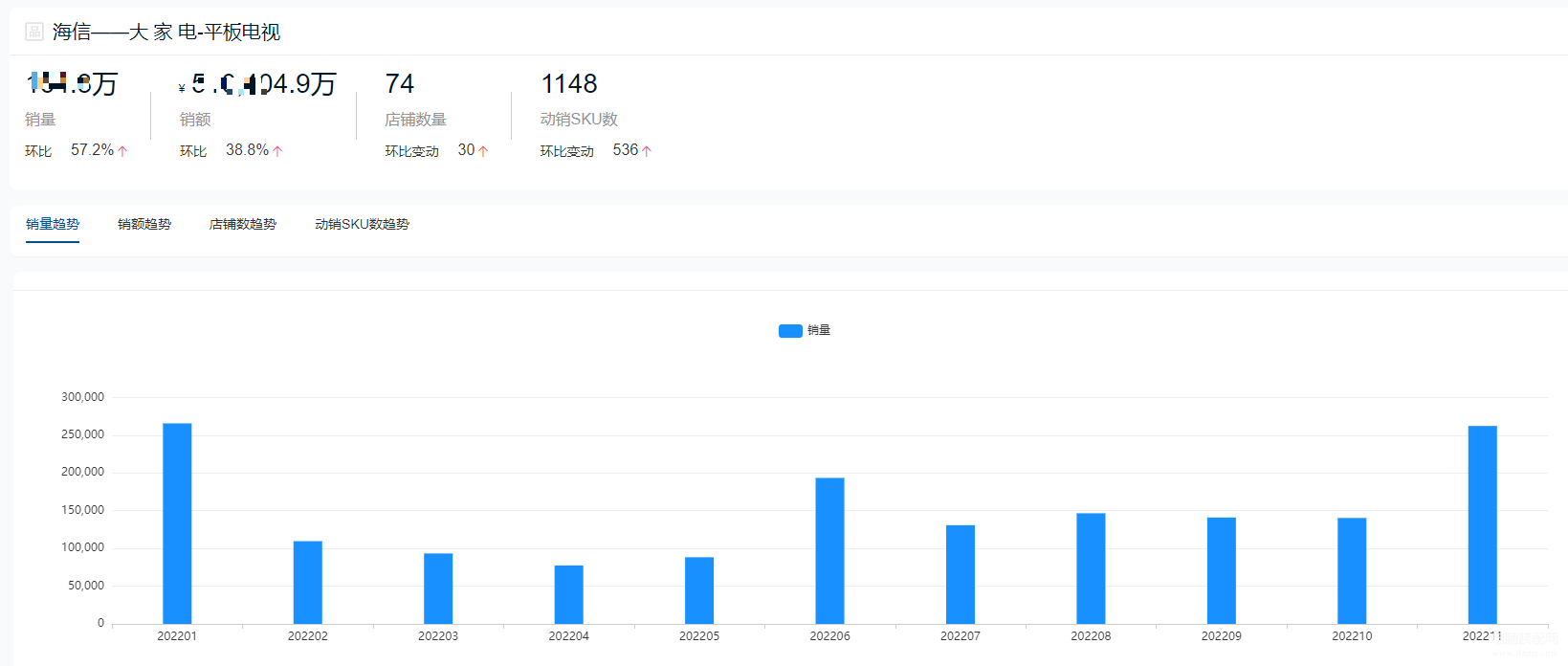Click the 海信——大家电-平板电视 title
This screenshot has width=1568, height=666.
(166, 32)
